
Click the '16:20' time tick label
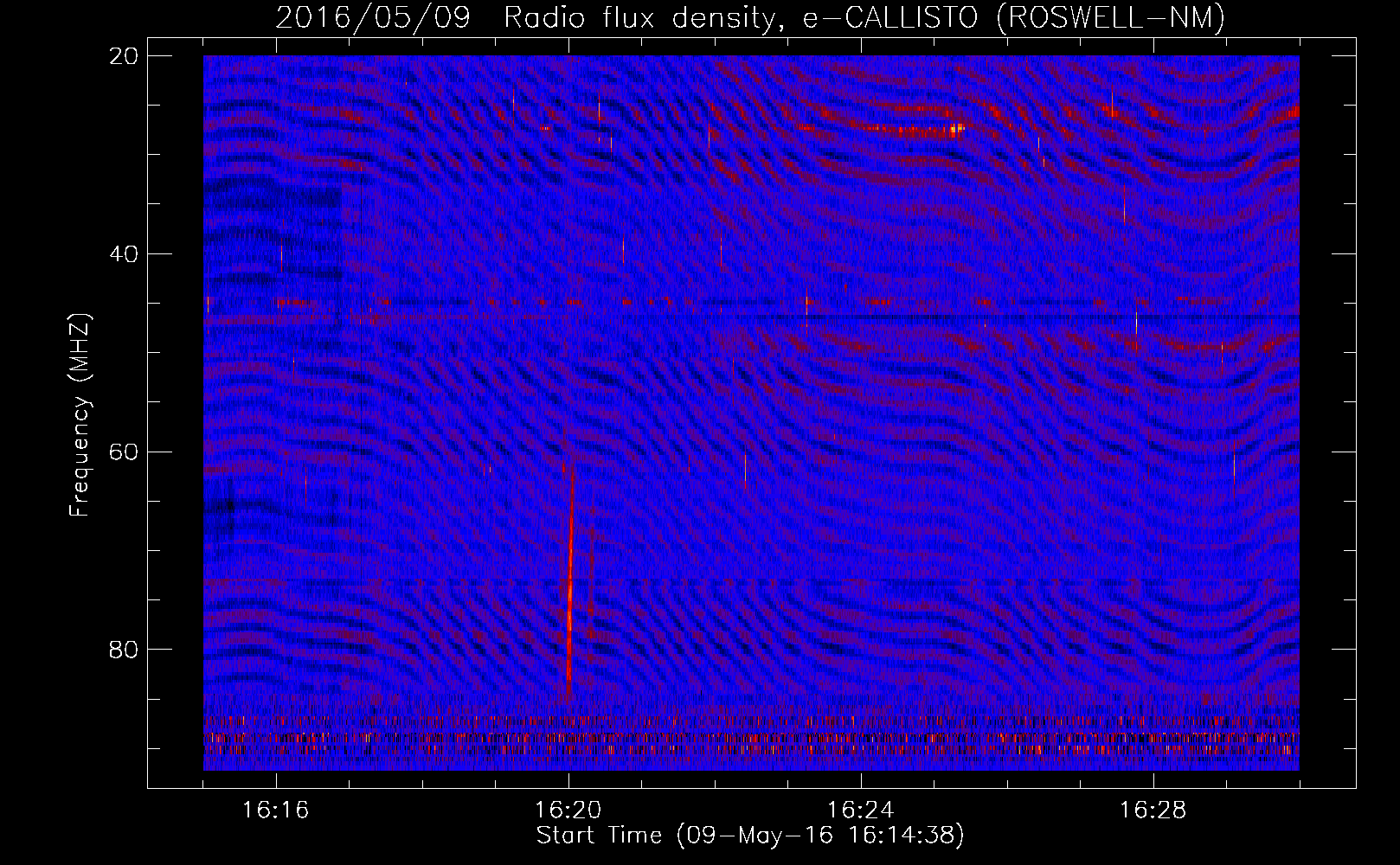568,811
